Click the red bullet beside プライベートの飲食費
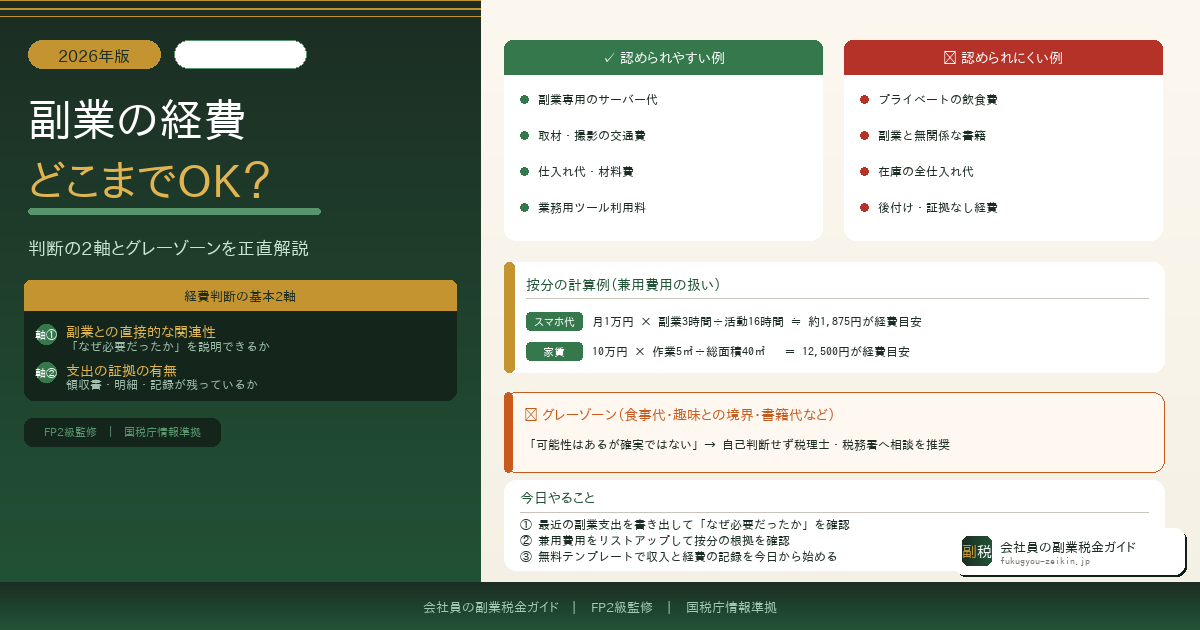The width and height of the screenshot is (1200, 630). click(862, 99)
